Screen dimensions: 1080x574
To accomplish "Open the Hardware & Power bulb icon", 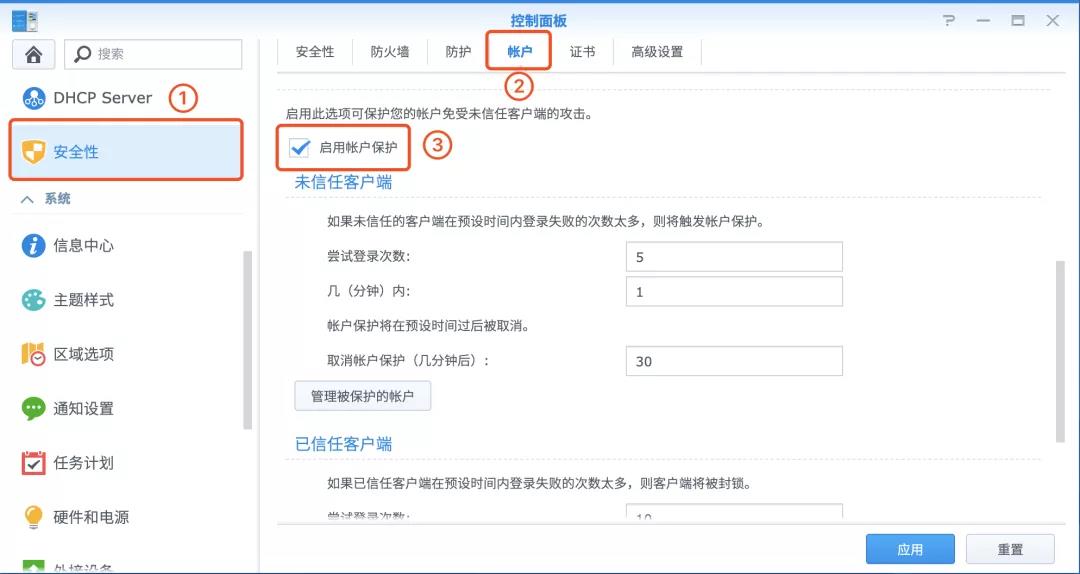I will (x=33, y=517).
